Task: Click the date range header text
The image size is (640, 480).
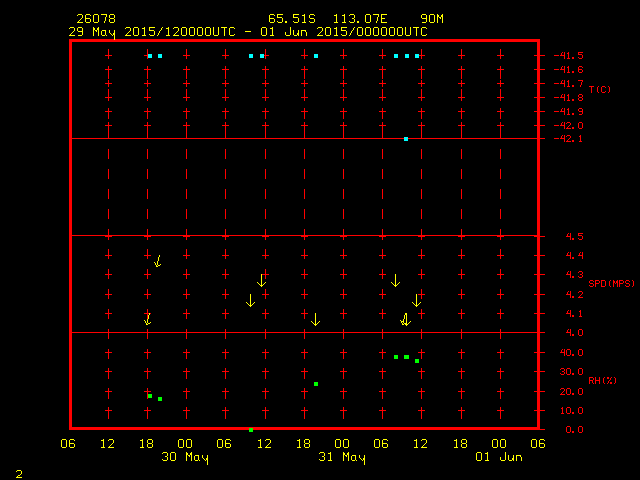Action: click(x=248, y=31)
